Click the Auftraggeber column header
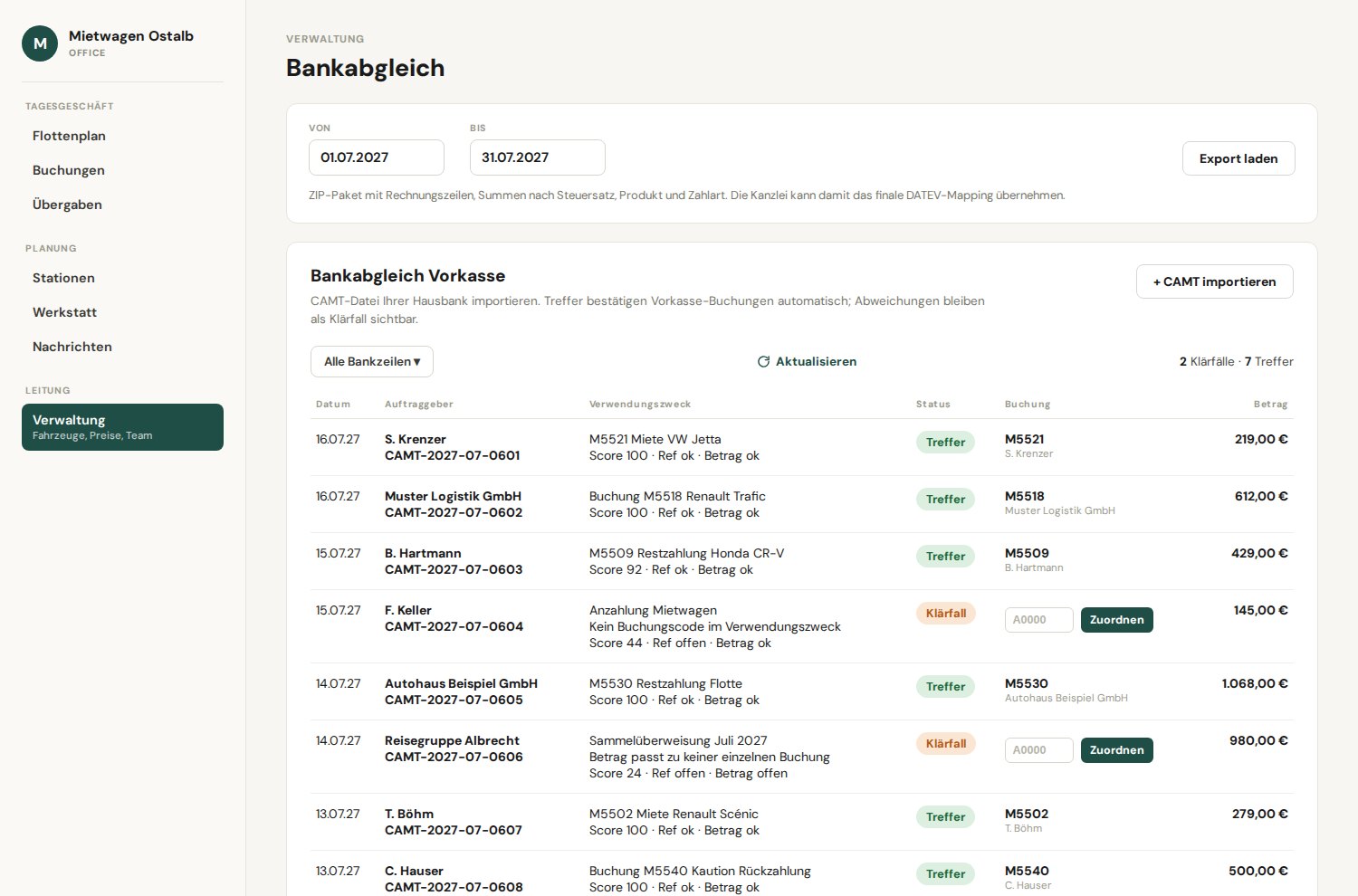The image size is (1358, 896). tap(418, 404)
